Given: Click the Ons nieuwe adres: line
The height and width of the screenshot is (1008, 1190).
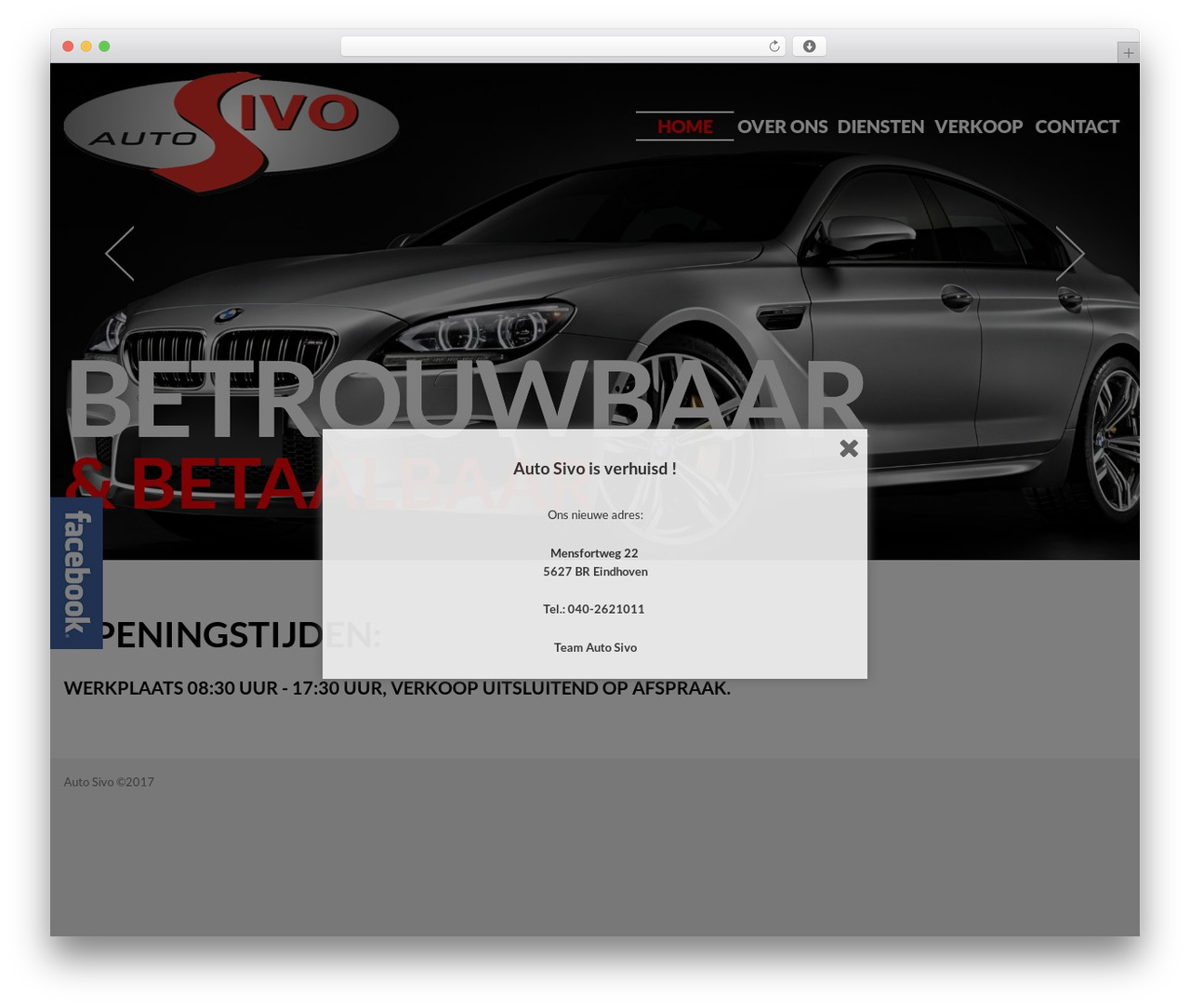Looking at the screenshot, I should [x=595, y=515].
